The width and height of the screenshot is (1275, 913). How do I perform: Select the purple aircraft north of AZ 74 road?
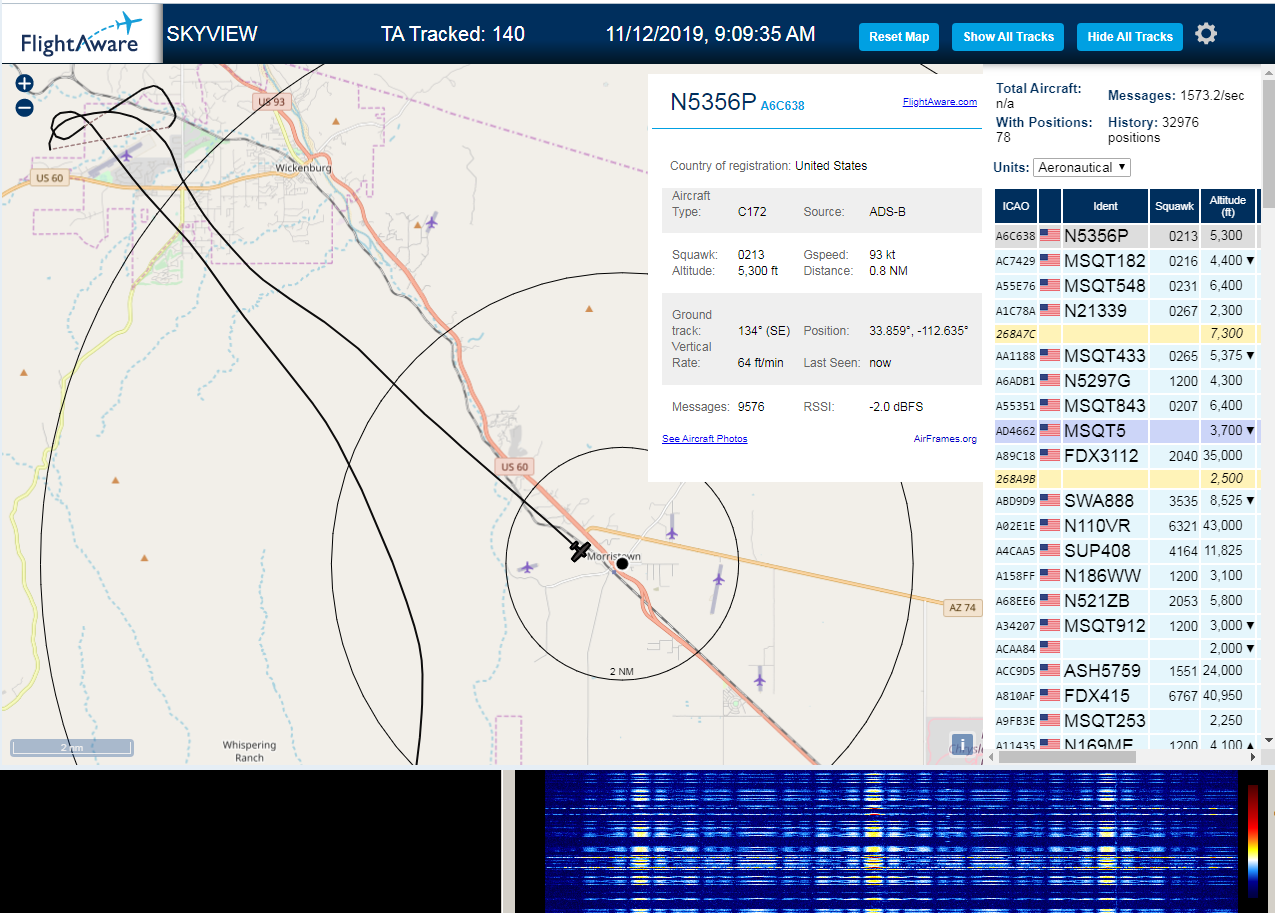click(x=672, y=532)
